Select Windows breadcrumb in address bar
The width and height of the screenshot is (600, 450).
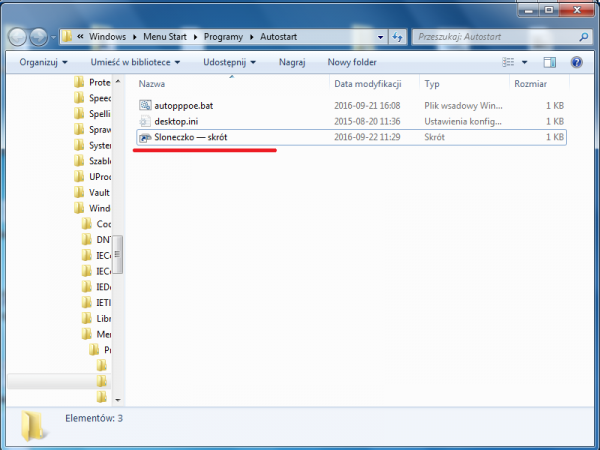click(x=107, y=37)
